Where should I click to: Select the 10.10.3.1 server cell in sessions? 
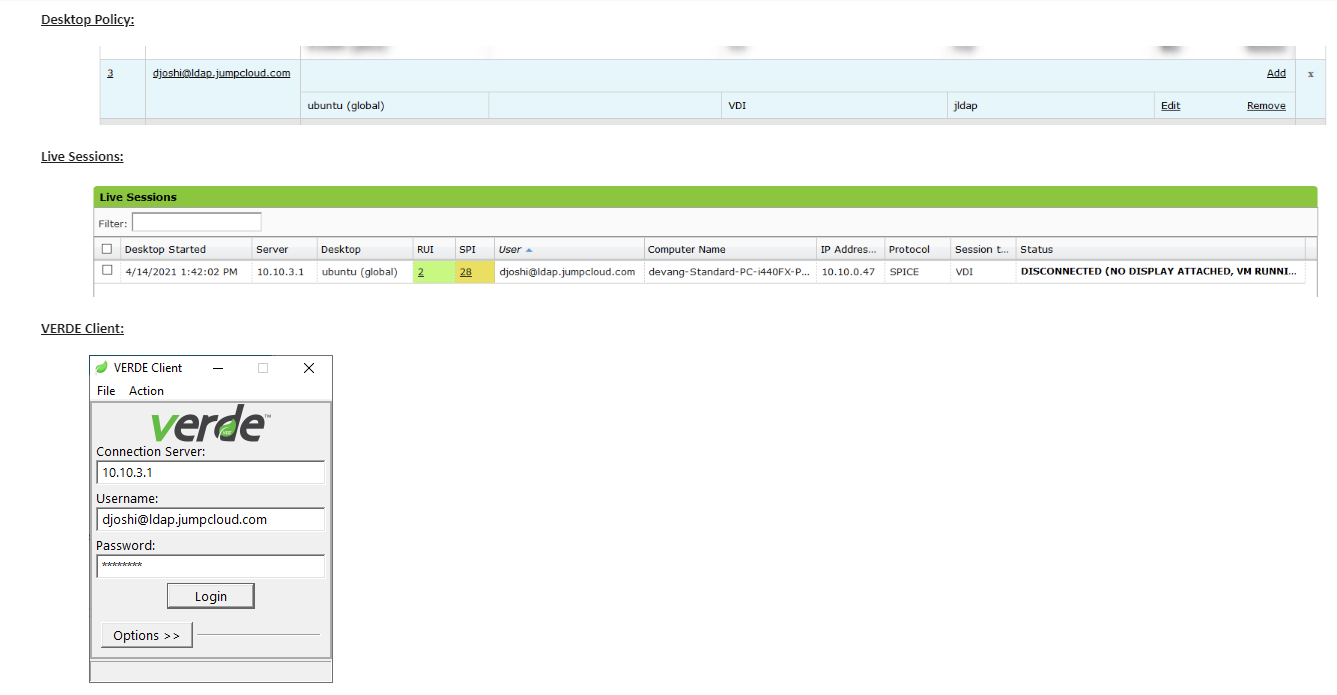coord(284,272)
